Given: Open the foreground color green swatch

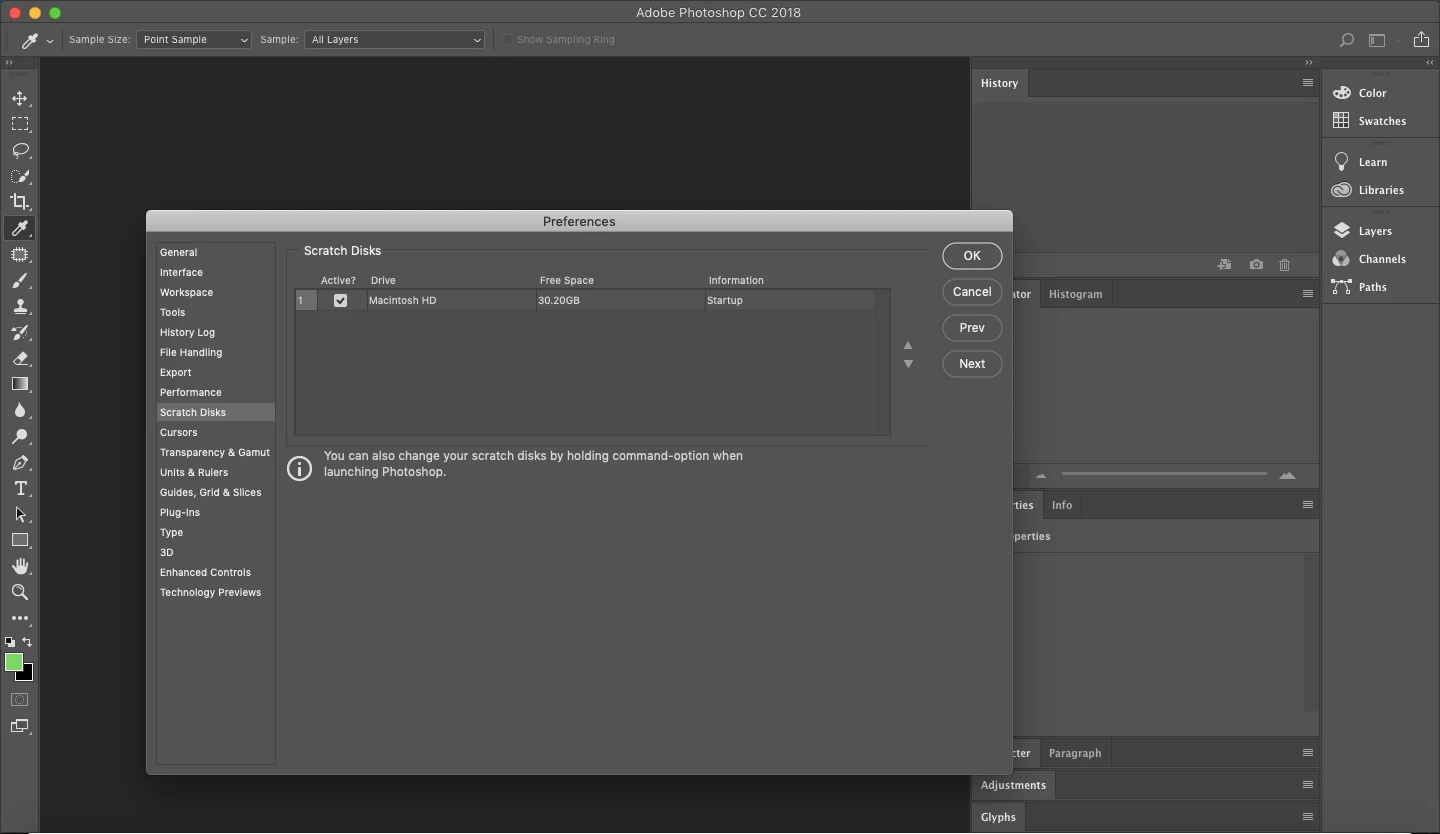Looking at the screenshot, I should [13, 661].
